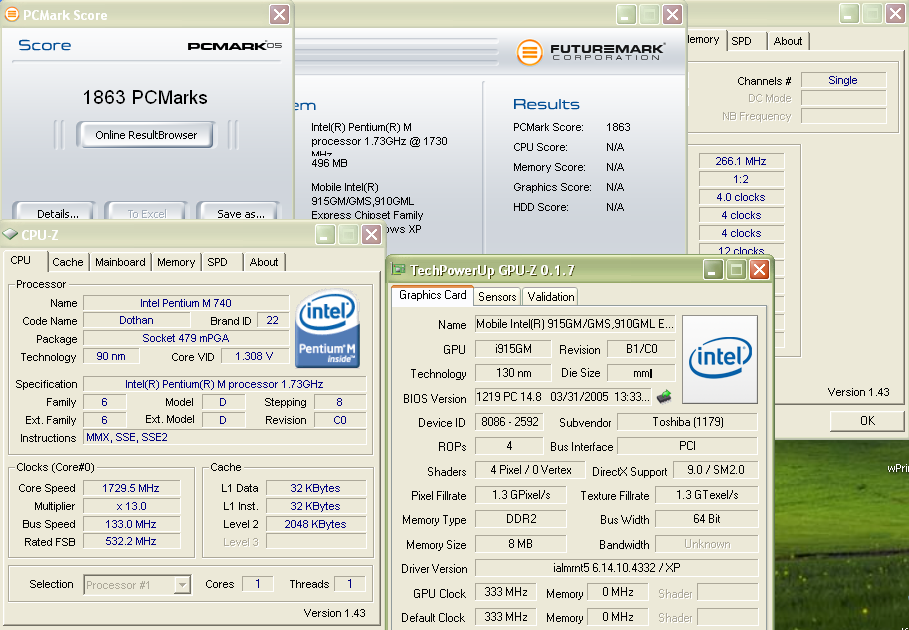Click the Futuremark orange logo icon
The height and width of the screenshot is (630, 909).
529,52
